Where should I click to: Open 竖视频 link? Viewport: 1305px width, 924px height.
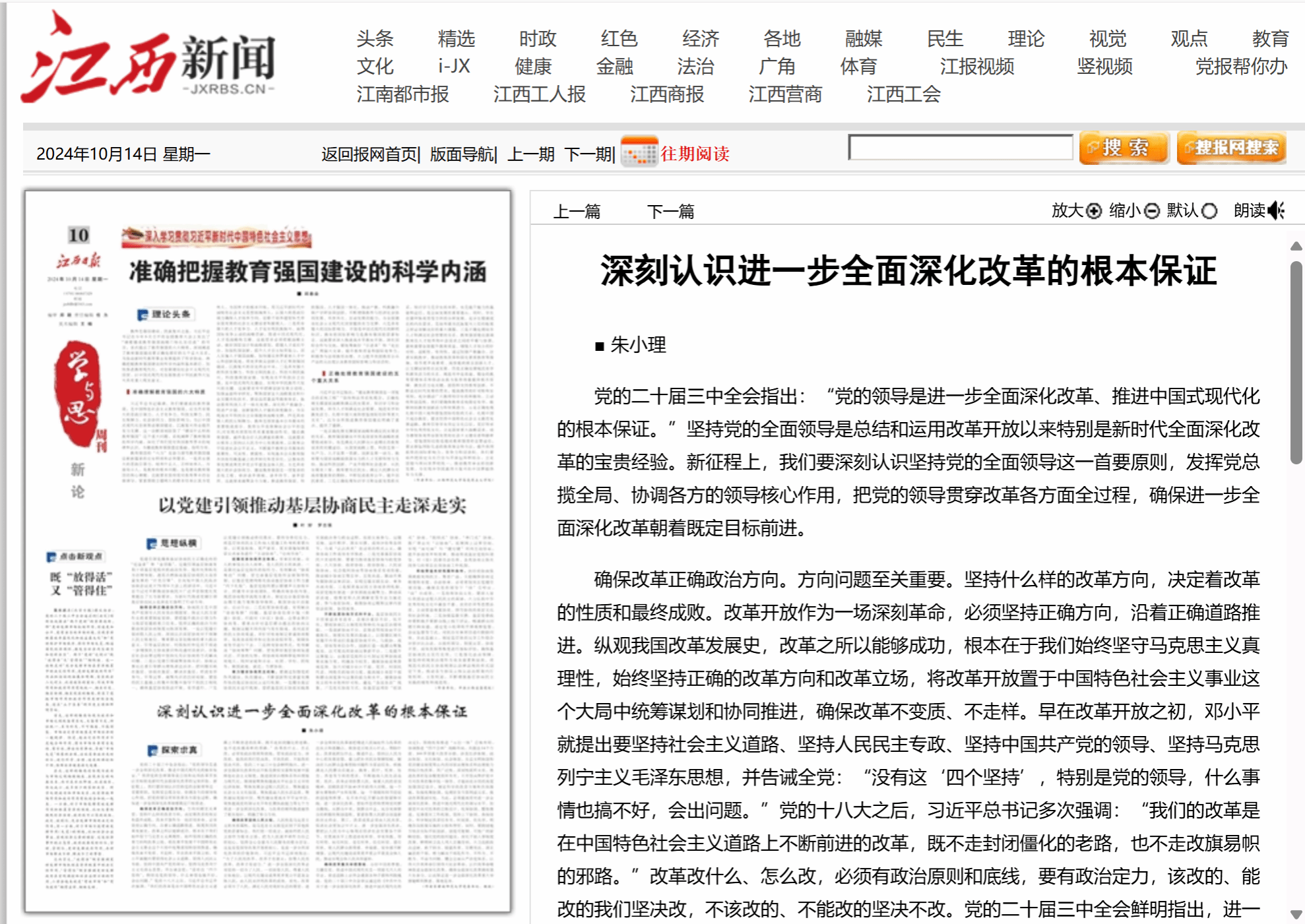click(x=1105, y=66)
